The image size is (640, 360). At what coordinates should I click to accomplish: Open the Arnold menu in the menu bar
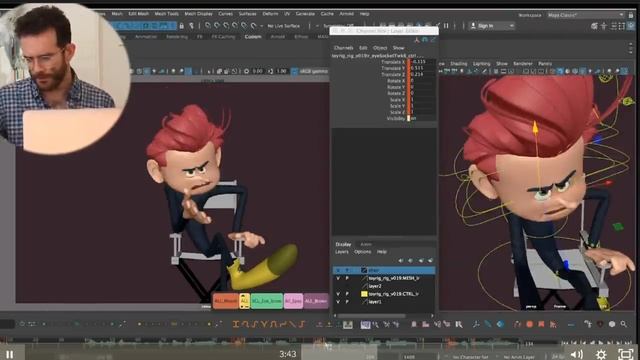point(347,14)
